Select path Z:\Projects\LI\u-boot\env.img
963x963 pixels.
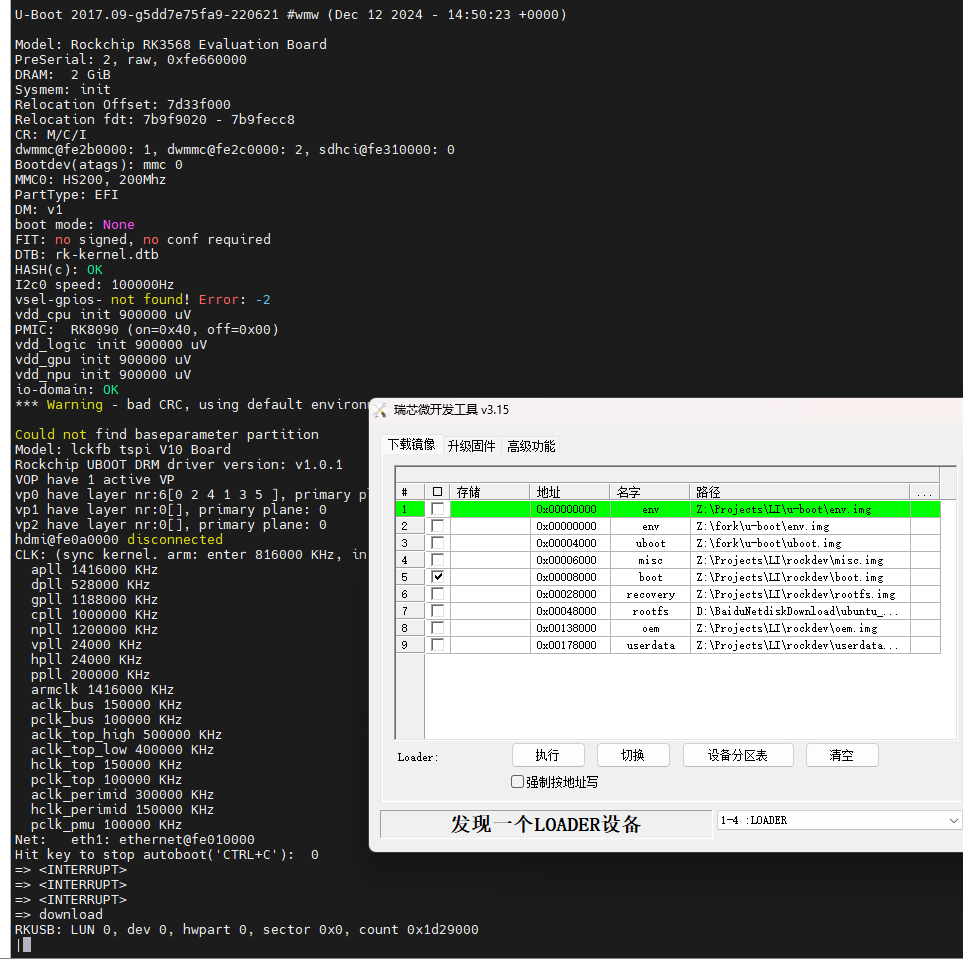click(x=800, y=509)
